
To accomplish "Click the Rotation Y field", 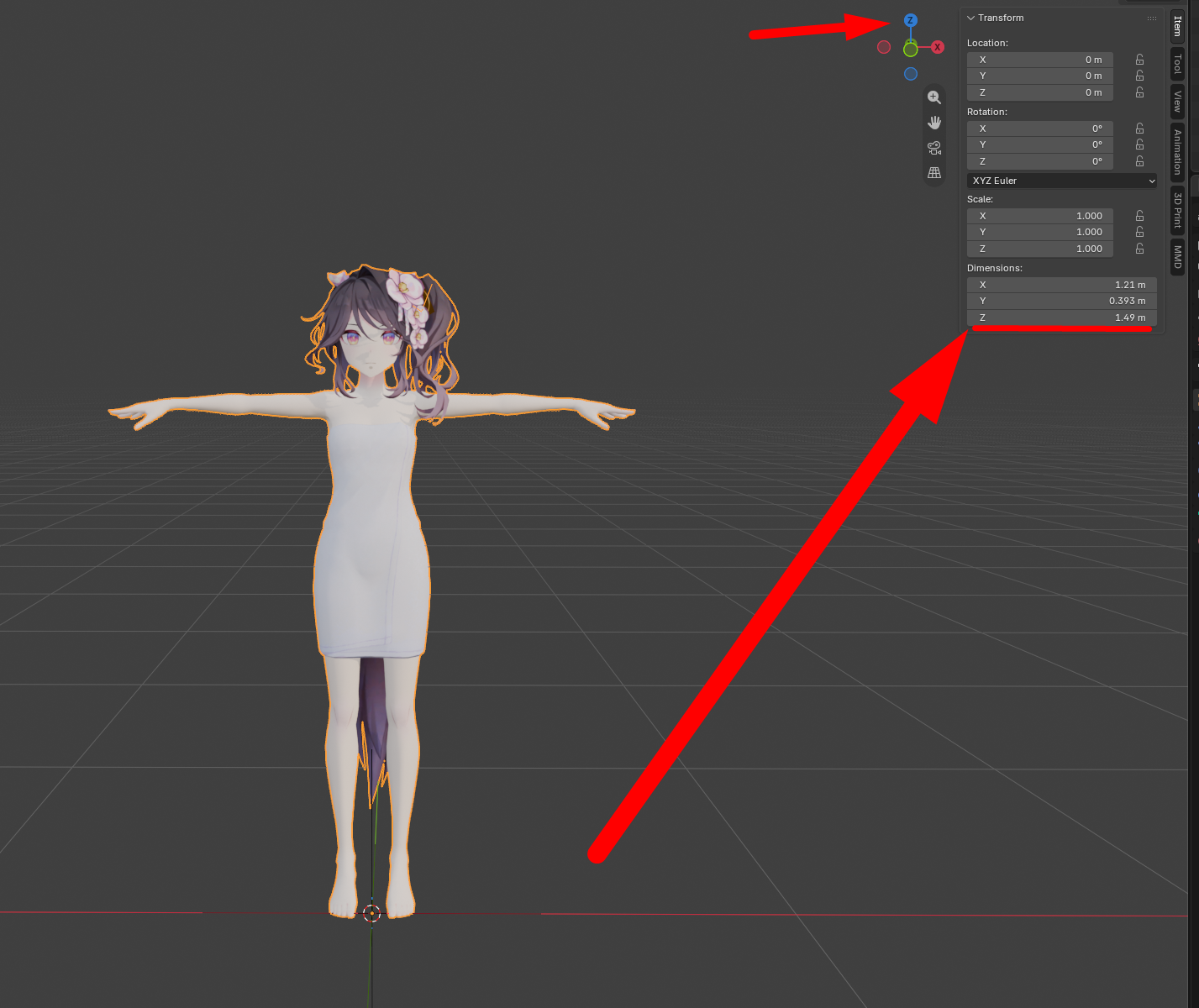I will pos(1040,144).
